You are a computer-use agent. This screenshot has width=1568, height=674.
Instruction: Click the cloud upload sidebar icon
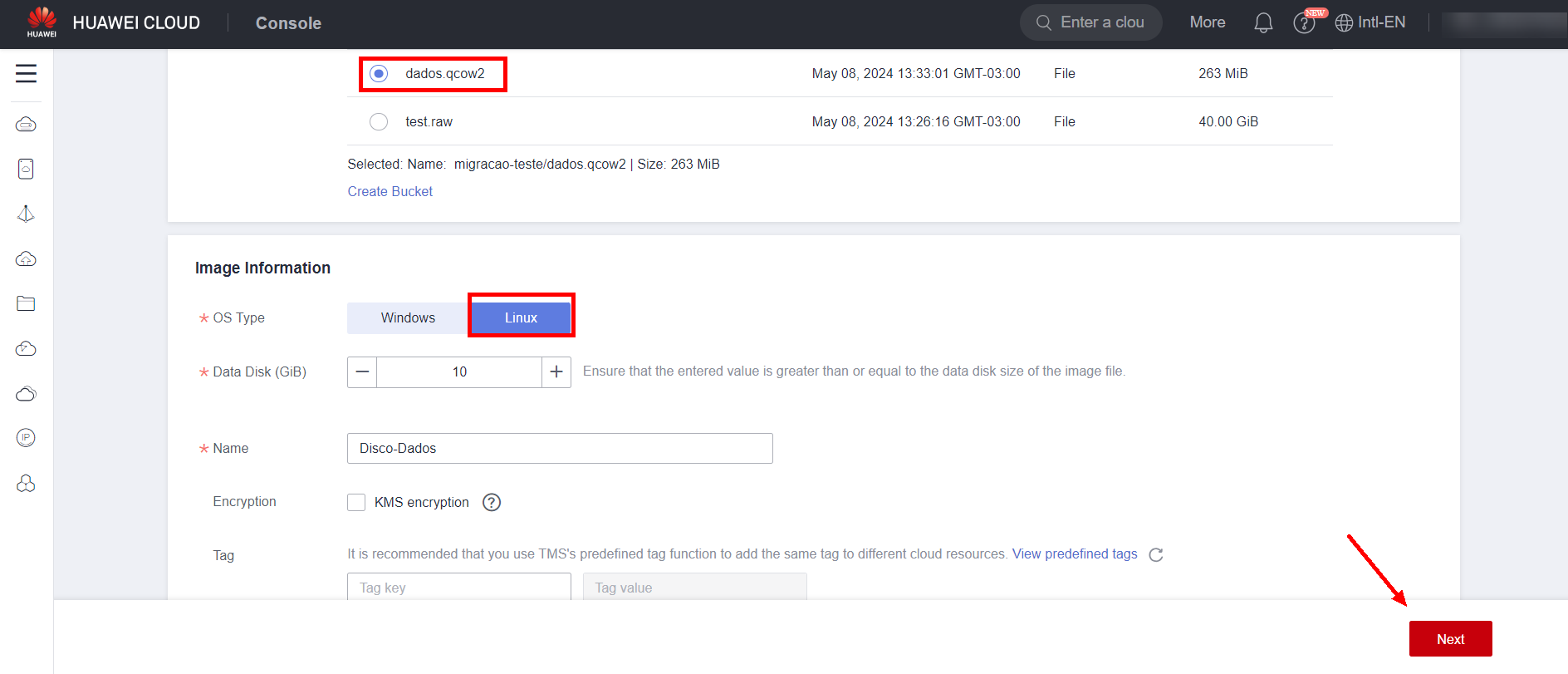point(26,258)
